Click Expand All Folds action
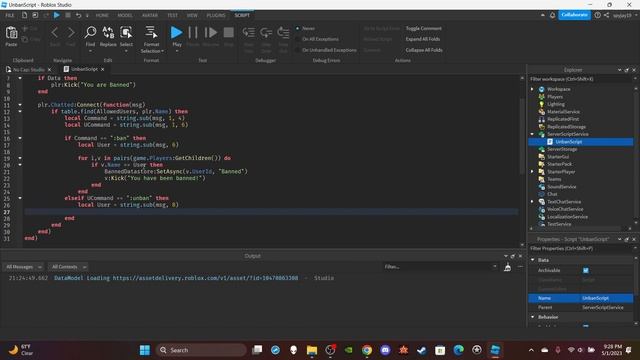 [x=422, y=39]
